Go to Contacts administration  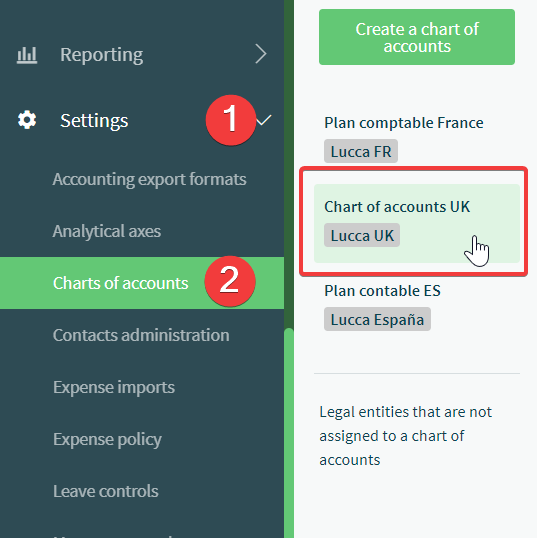(141, 335)
